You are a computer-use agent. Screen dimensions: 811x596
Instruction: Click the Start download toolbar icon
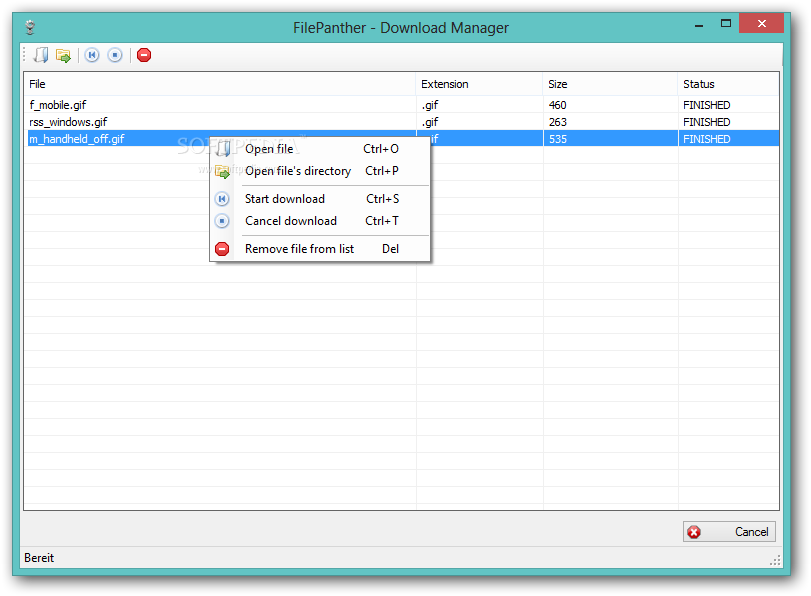[x=92, y=55]
